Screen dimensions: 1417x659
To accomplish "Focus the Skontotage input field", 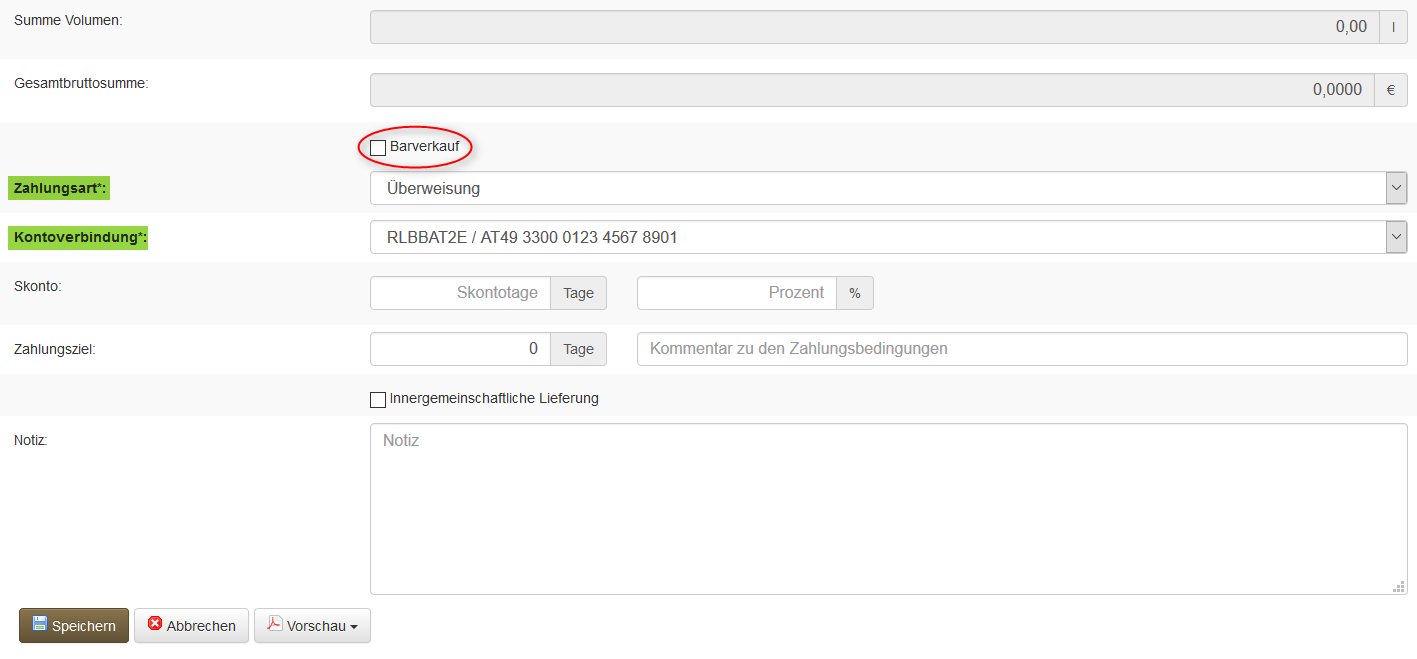I will click(460, 293).
